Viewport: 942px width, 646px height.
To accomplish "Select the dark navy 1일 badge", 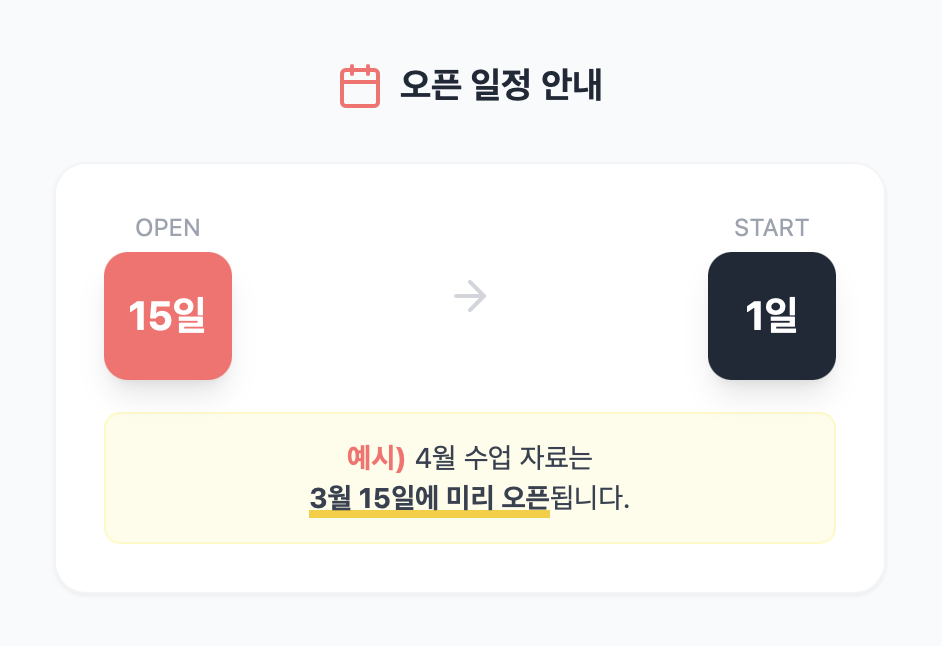I will pyautogui.click(x=772, y=316).
